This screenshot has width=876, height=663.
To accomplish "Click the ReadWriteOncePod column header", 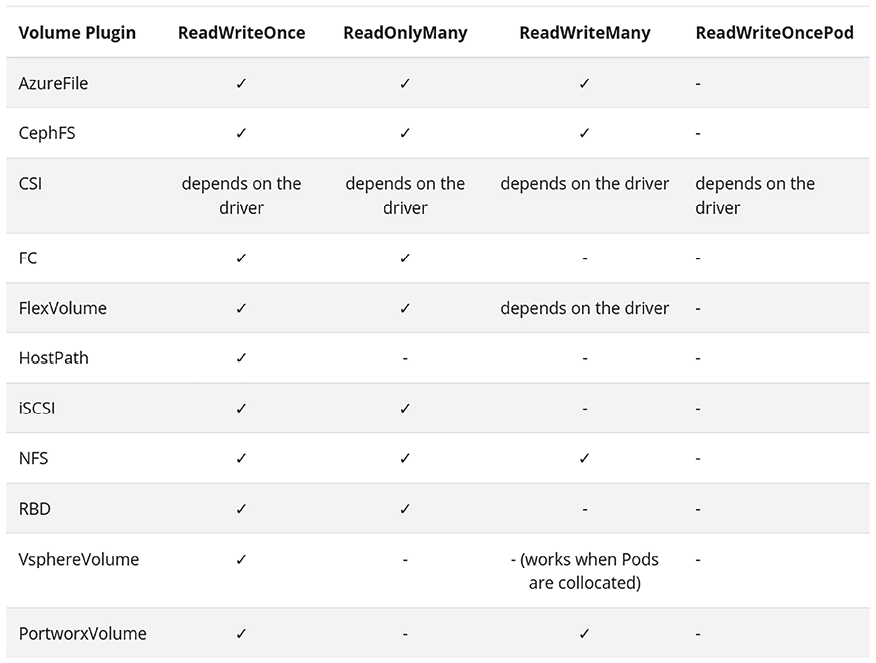I will coord(774,33).
